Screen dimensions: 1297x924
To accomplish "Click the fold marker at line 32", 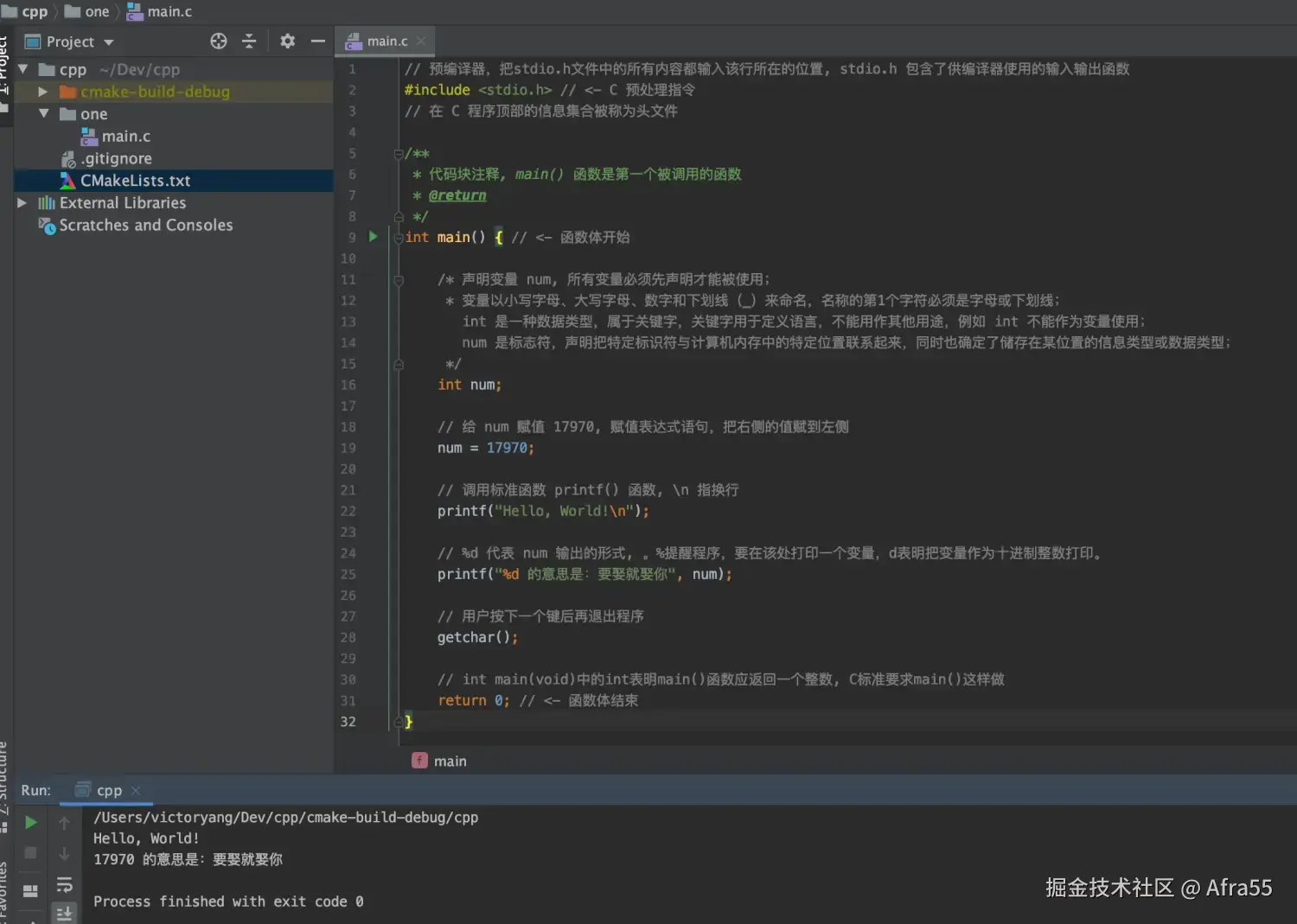I will point(399,722).
